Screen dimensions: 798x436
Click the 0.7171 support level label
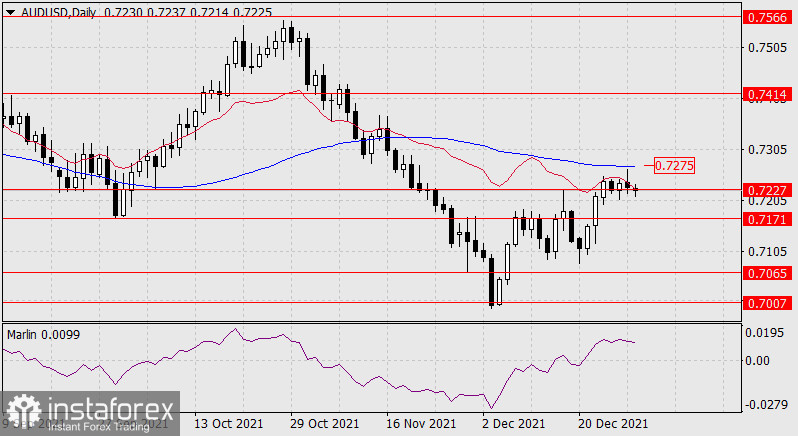tap(767, 218)
